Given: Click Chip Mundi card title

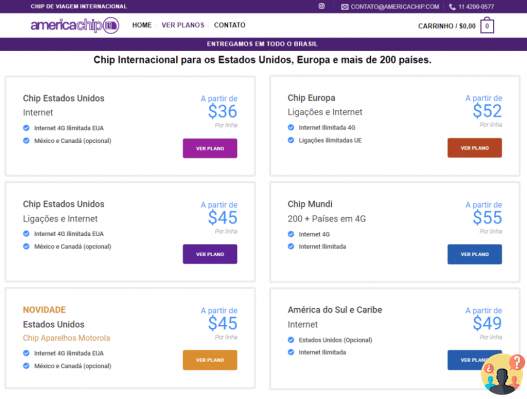Looking at the screenshot, I should tap(310, 204).
